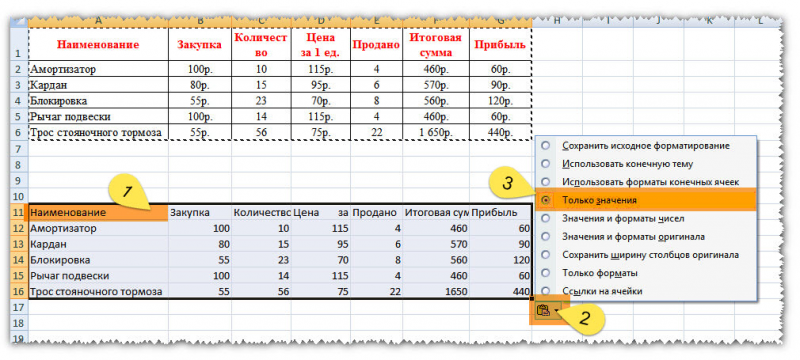The width and height of the screenshot is (800, 360).
Task: Click 'Наименование' cell in row 11
Action: pos(98,213)
